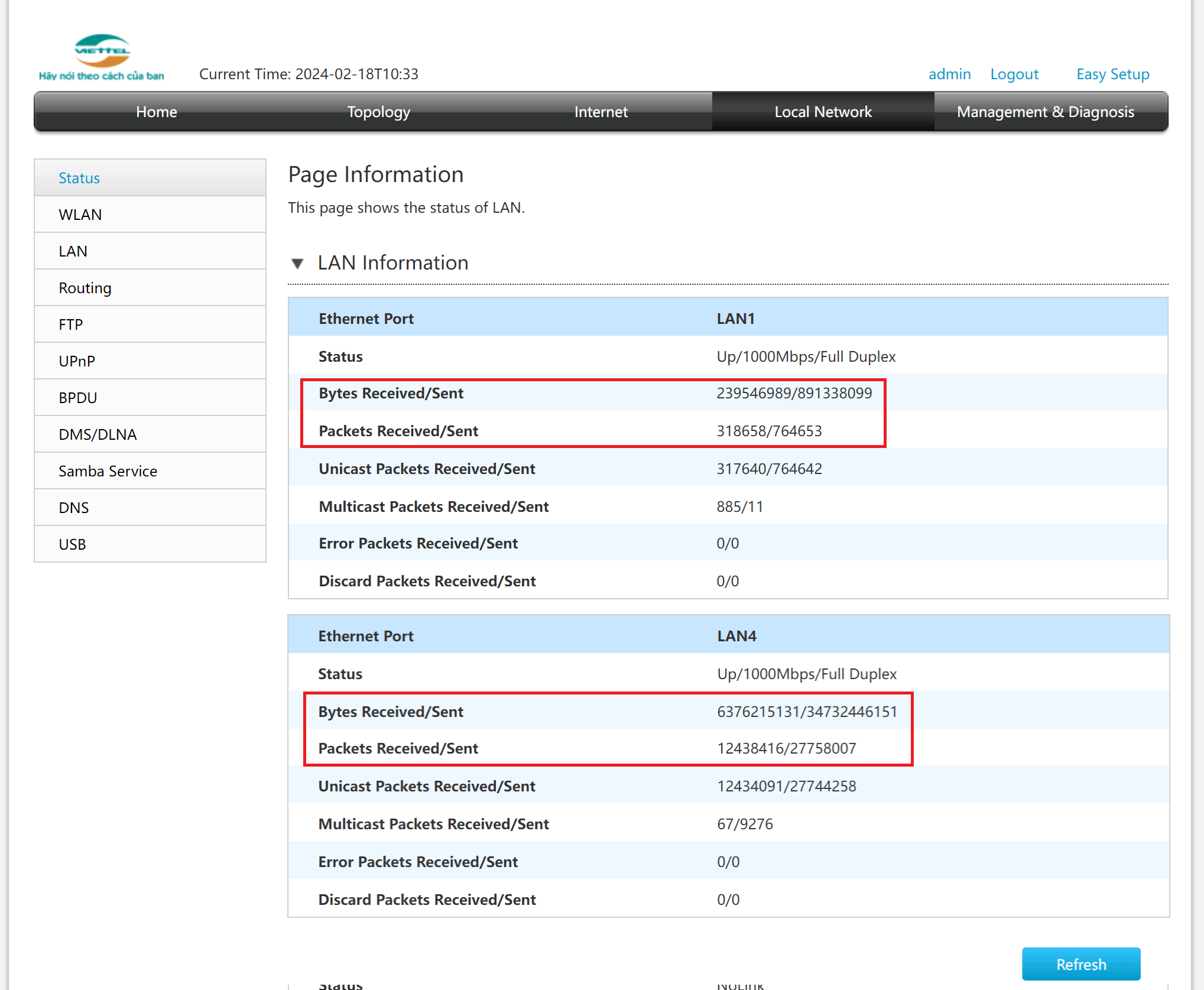Click the value 67/9276

click(745, 824)
